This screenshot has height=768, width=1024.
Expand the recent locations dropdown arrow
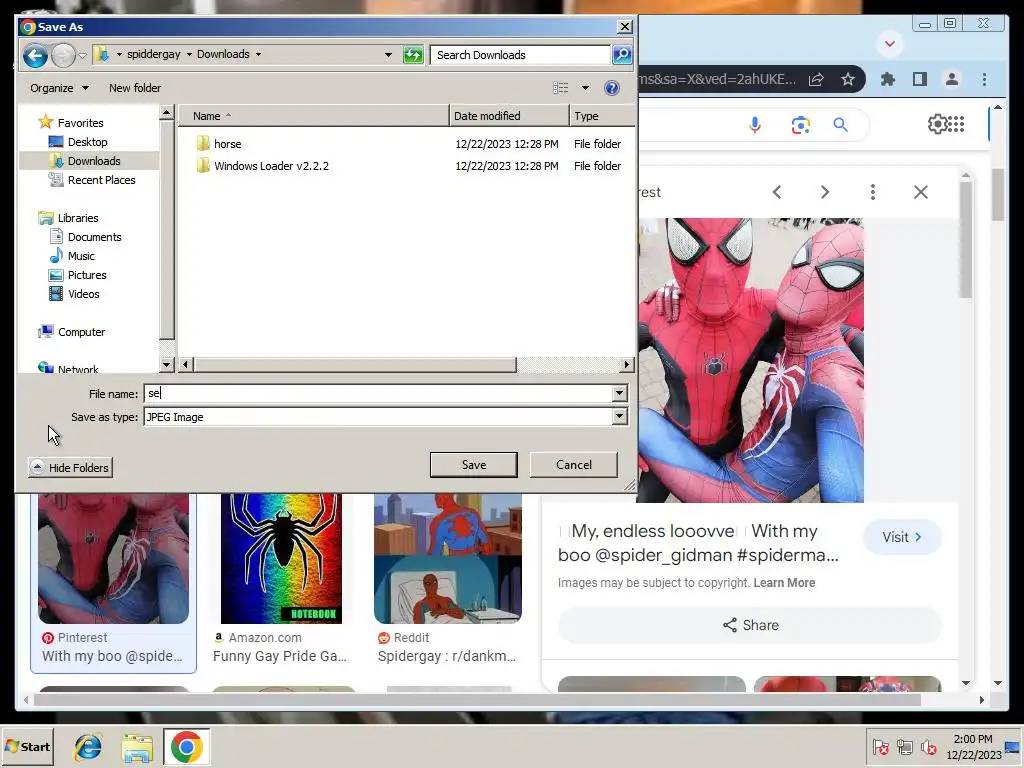click(82, 56)
